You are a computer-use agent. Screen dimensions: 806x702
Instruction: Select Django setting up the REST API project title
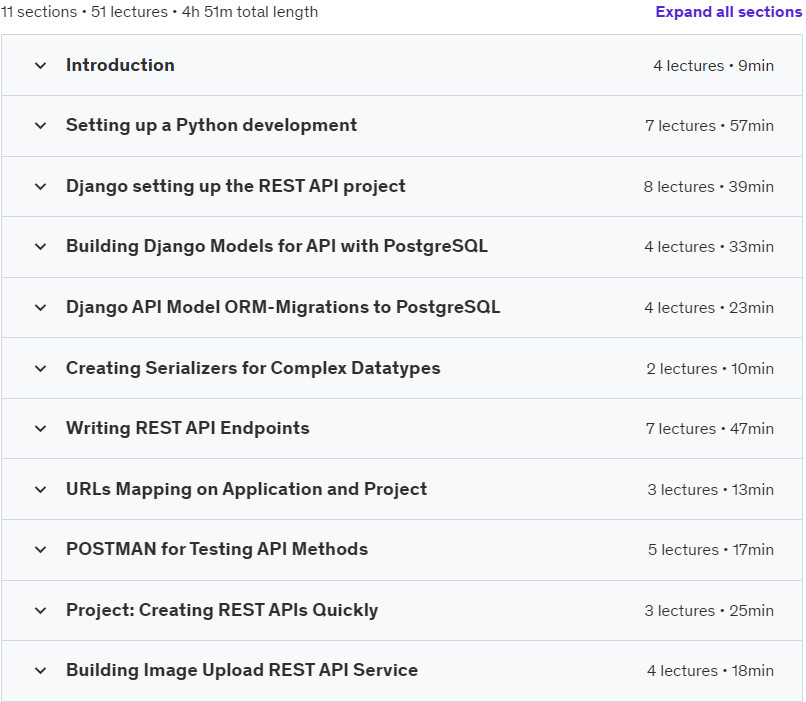235,186
